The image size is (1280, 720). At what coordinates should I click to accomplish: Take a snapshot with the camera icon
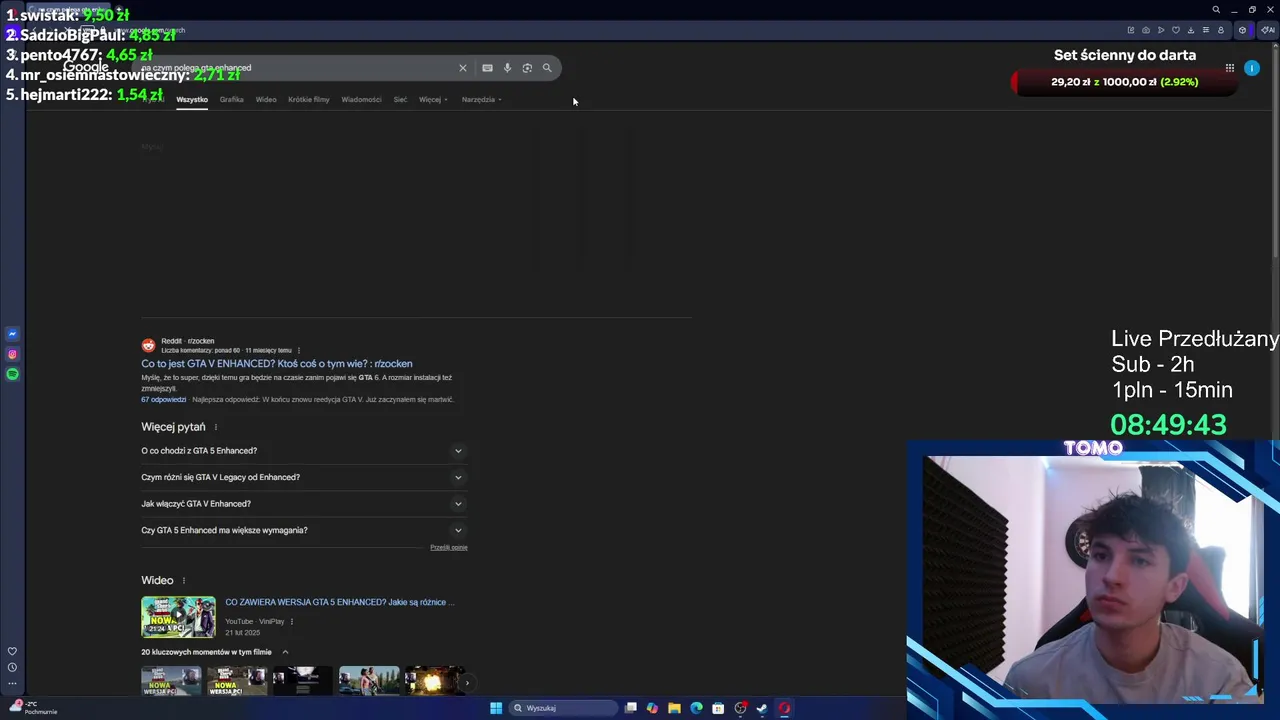[x=1146, y=30]
